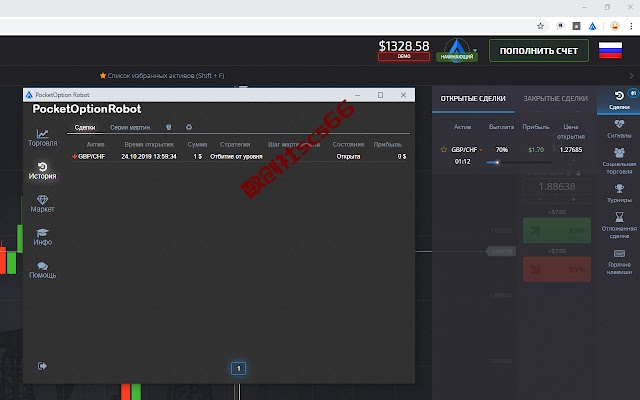Image resolution: width=640 pixels, height=400 pixels.
Task: Click 24.10.2019 13:58:34 timestamp cell
Action: (x=149, y=156)
